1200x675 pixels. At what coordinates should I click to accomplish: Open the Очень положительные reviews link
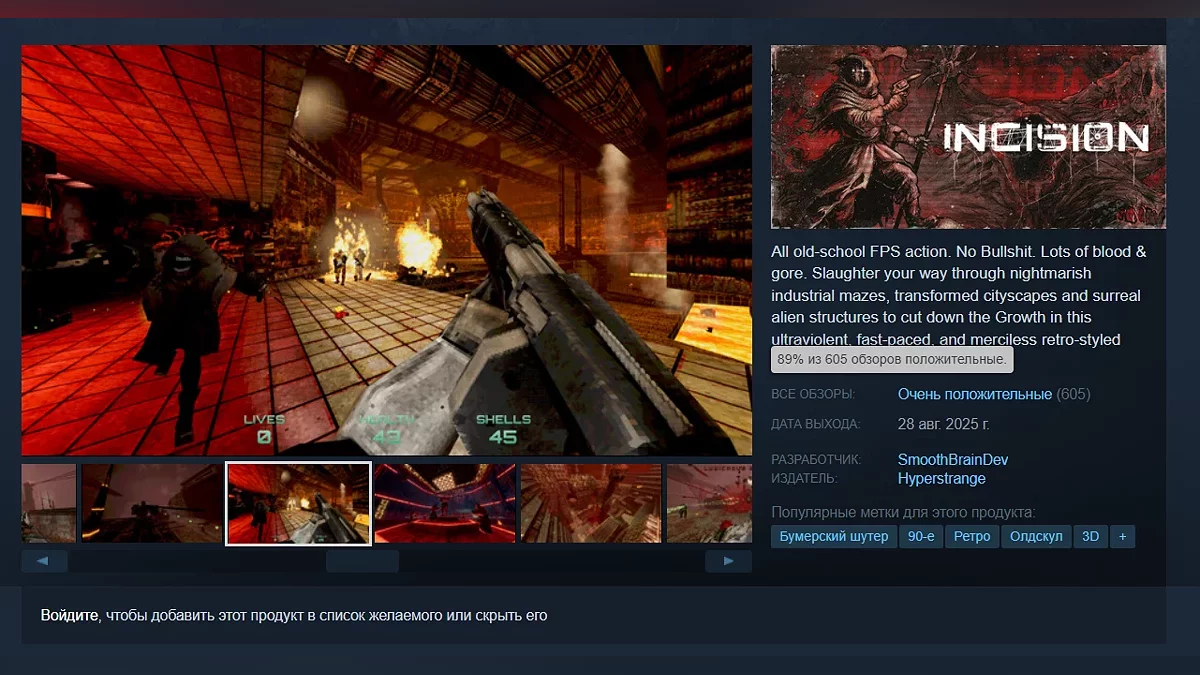tap(974, 395)
